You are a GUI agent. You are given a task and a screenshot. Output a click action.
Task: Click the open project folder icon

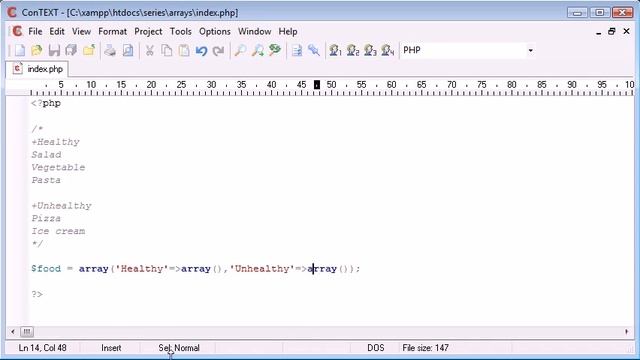89,51
